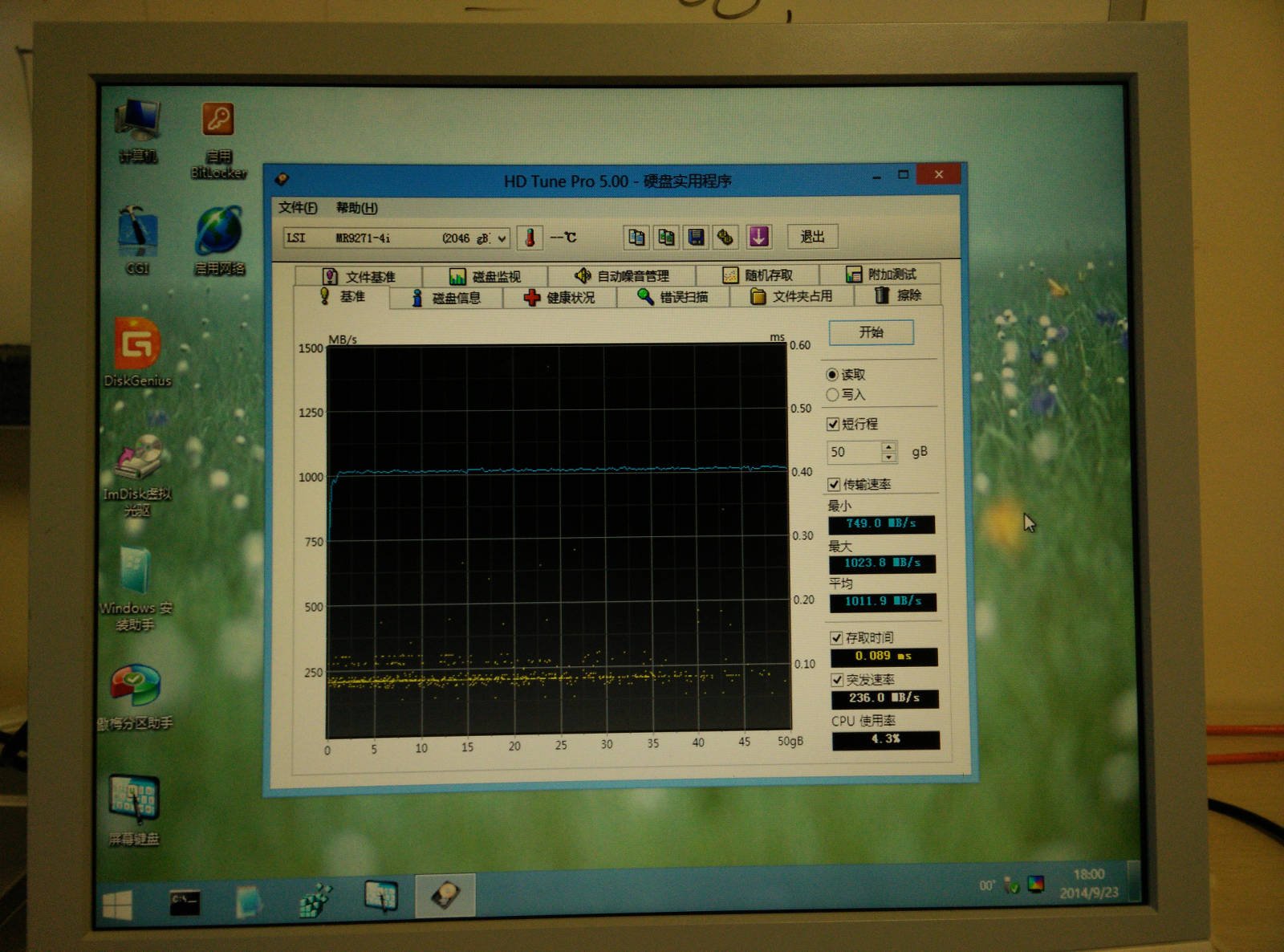Open the 计算机 desktop icon
The width and height of the screenshot is (1284, 952).
[138, 132]
